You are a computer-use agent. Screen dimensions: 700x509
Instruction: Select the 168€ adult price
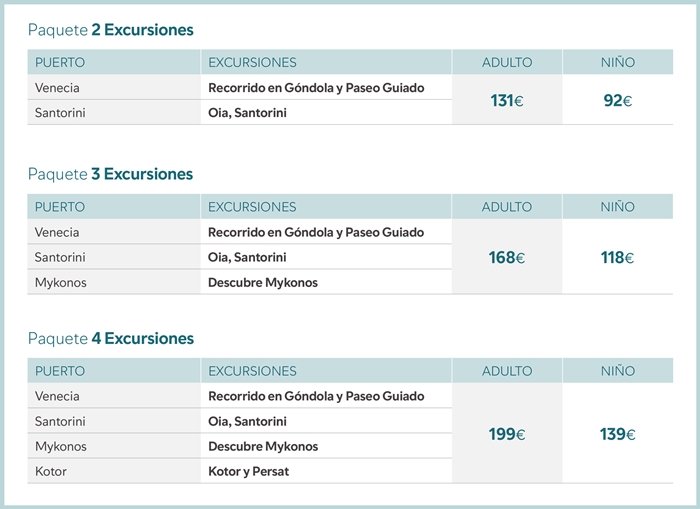tap(507, 258)
